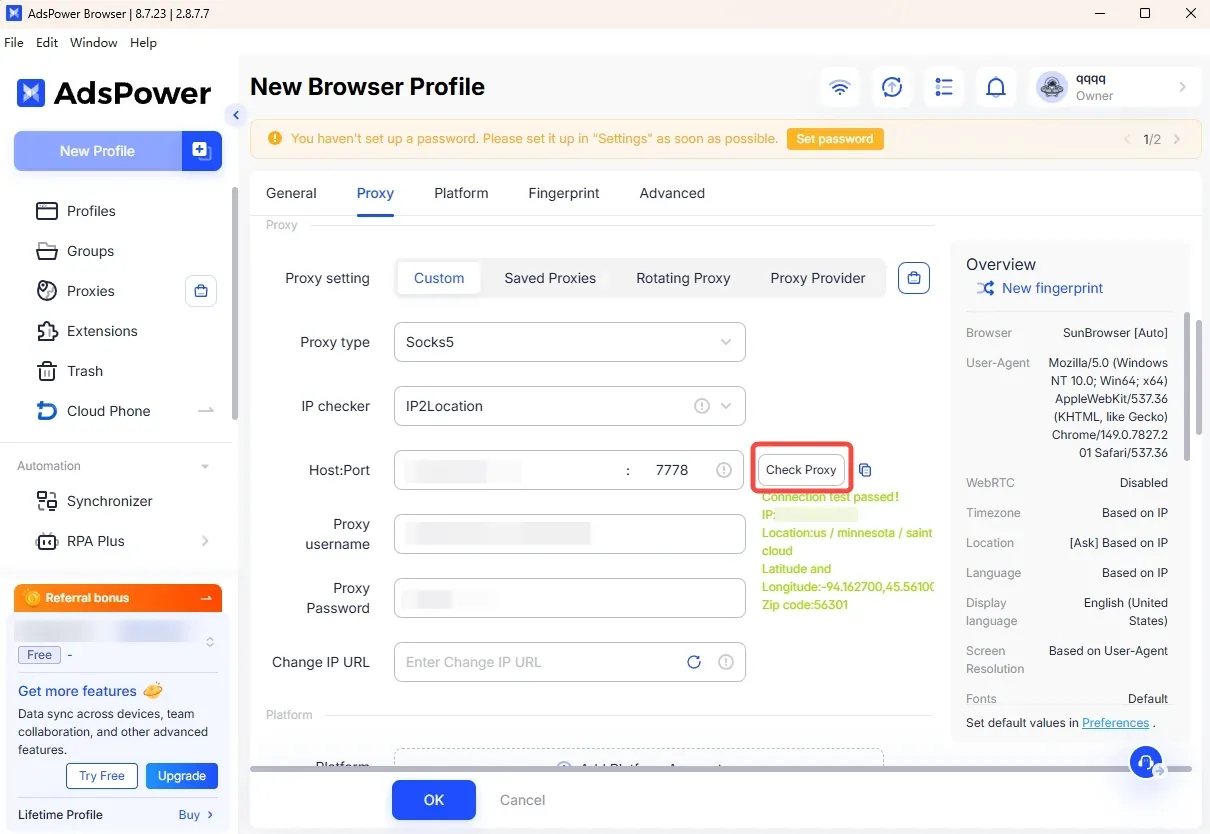Viewport: 1210px width, 834px height.
Task: Open the support headset chat bubble
Action: [1147, 762]
